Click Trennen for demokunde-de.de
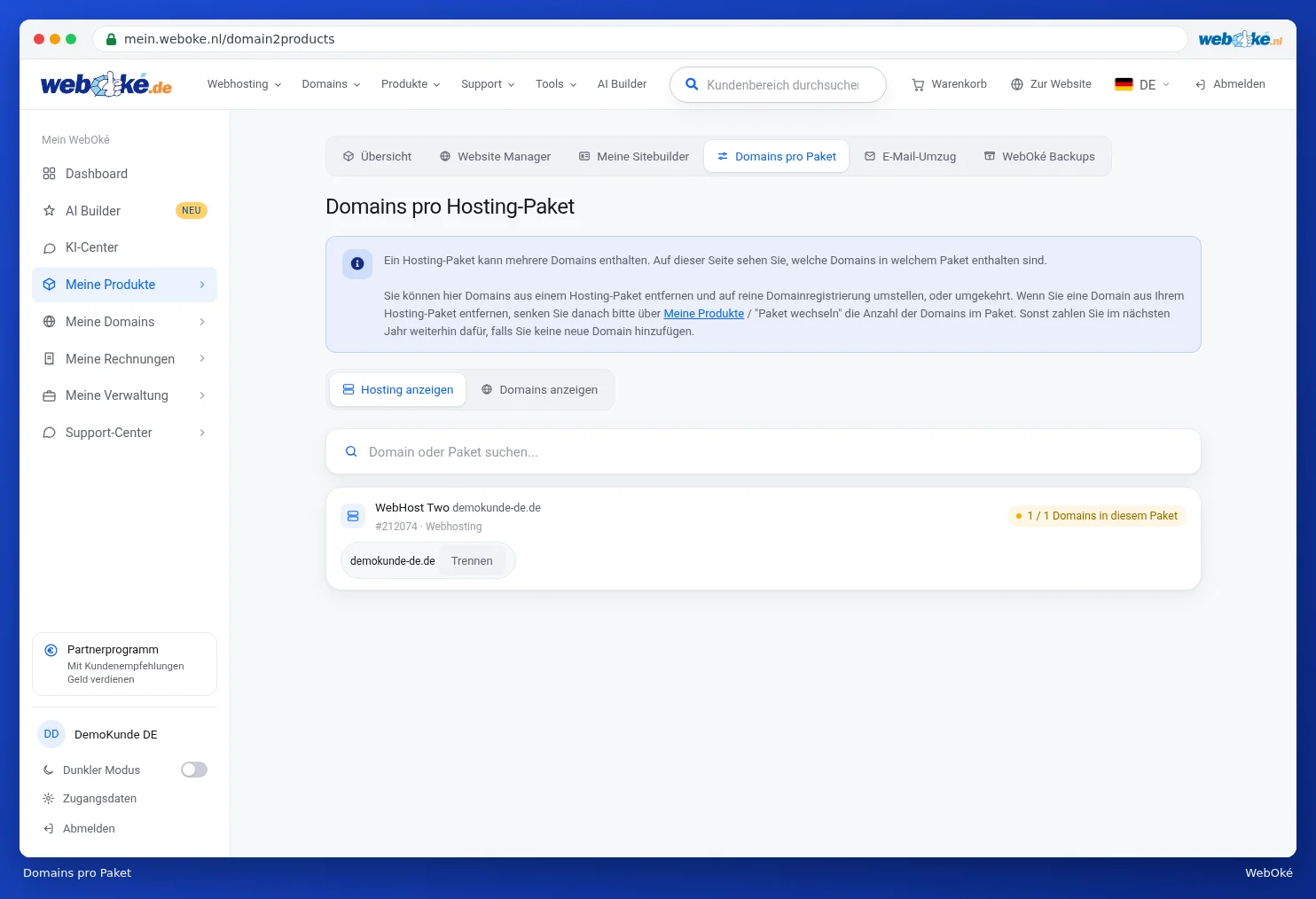This screenshot has height=899, width=1316. click(x=472, y=561)
